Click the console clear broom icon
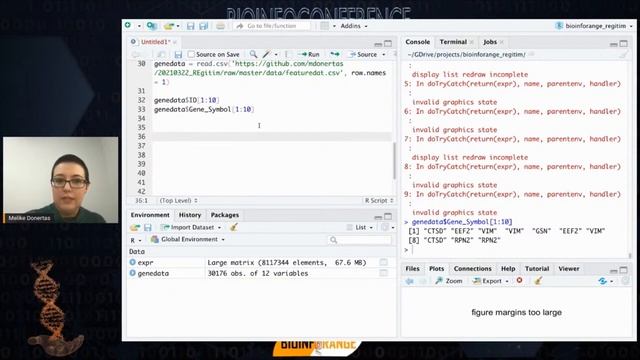 tap(624, 54)
